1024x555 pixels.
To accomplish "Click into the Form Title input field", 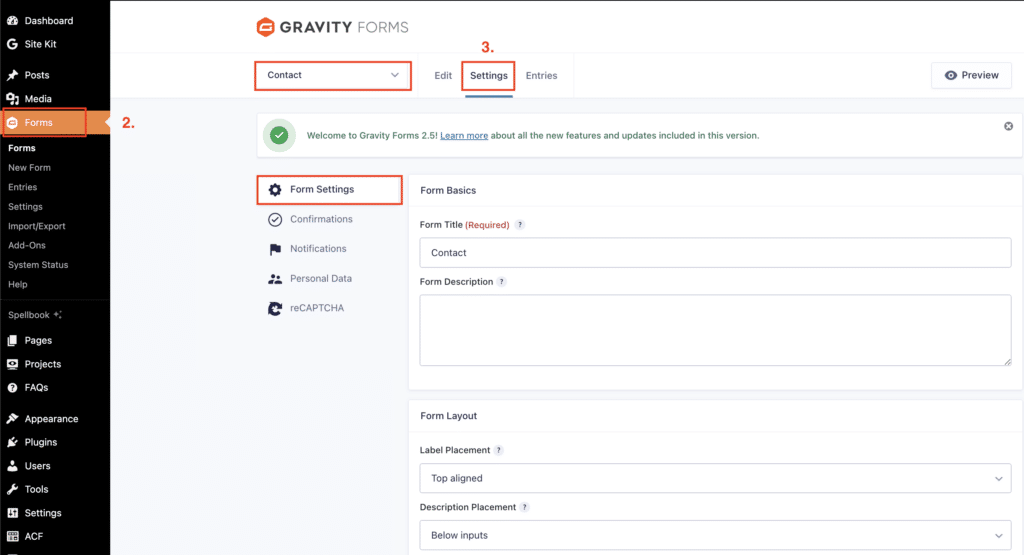I will coord(715,253).
